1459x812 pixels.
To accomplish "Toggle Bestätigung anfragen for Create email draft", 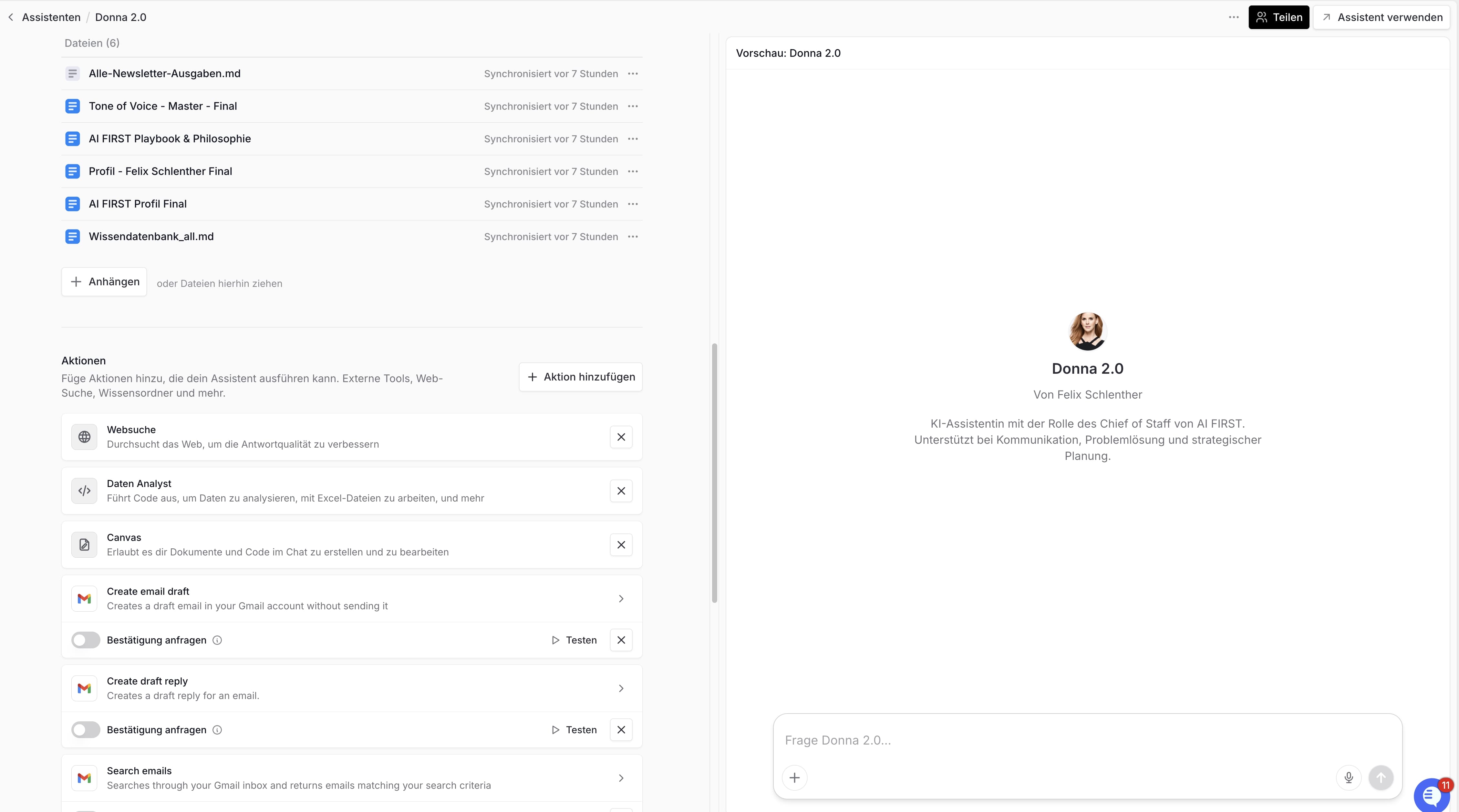I will (x=86, y=640).
